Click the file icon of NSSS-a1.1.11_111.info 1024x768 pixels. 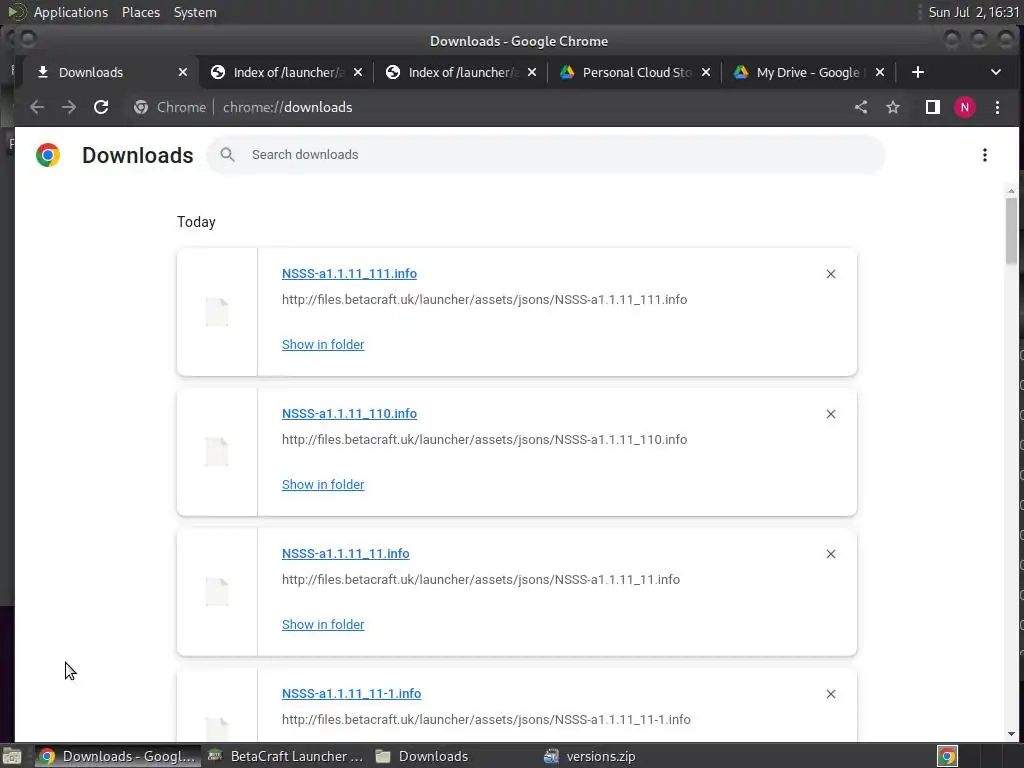pyautogui.click(x=217, y=312)
